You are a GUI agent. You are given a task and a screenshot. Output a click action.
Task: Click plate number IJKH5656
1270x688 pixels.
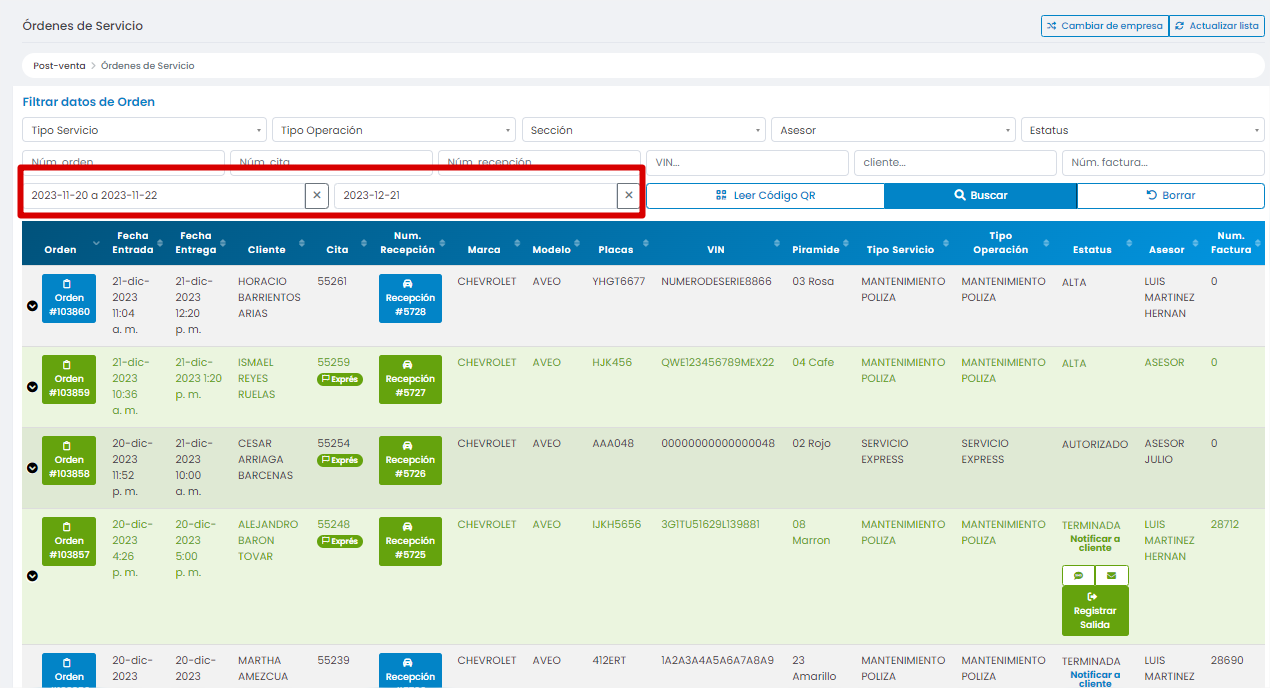(x=617, y=524)
